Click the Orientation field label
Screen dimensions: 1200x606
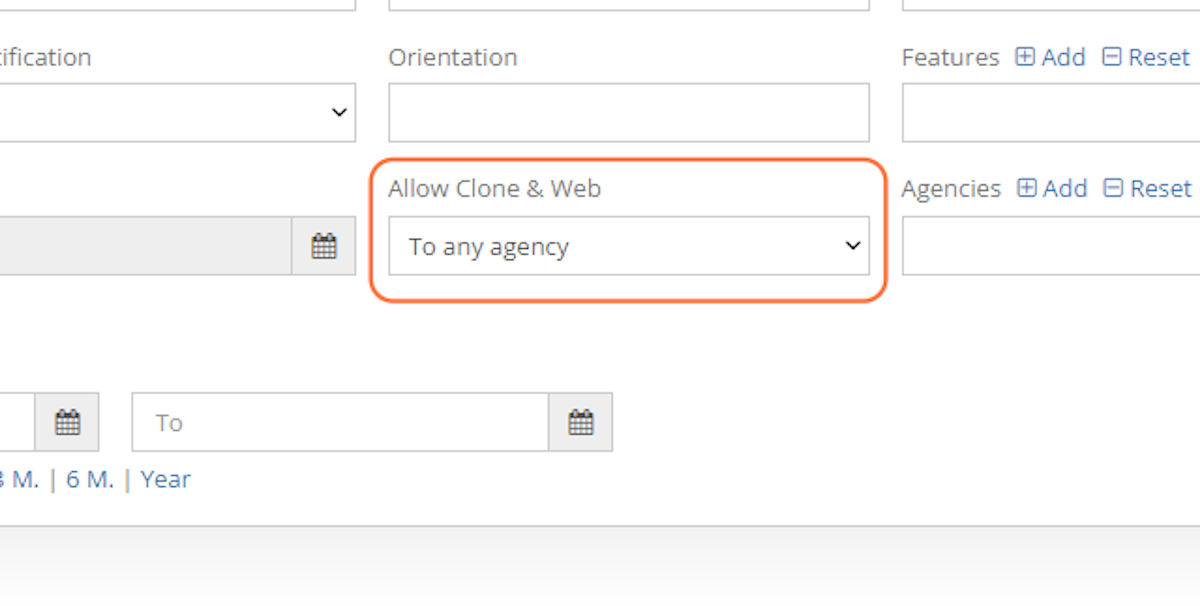pyautogui.click(x=453, y=57)
